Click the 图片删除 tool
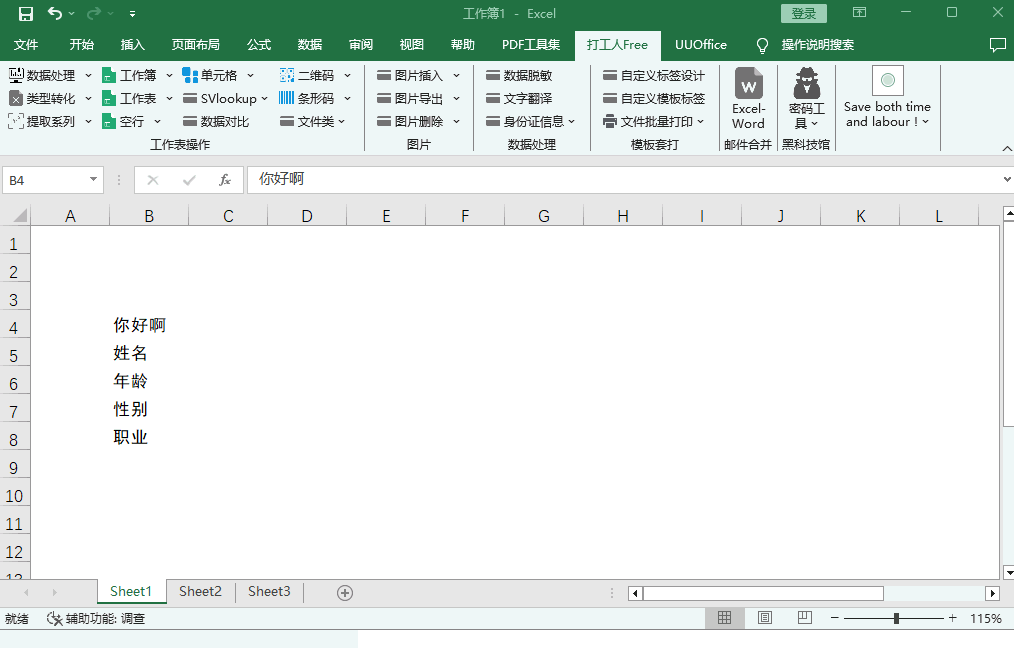Viewport: 1014px width, 648px height. point(410,121)
